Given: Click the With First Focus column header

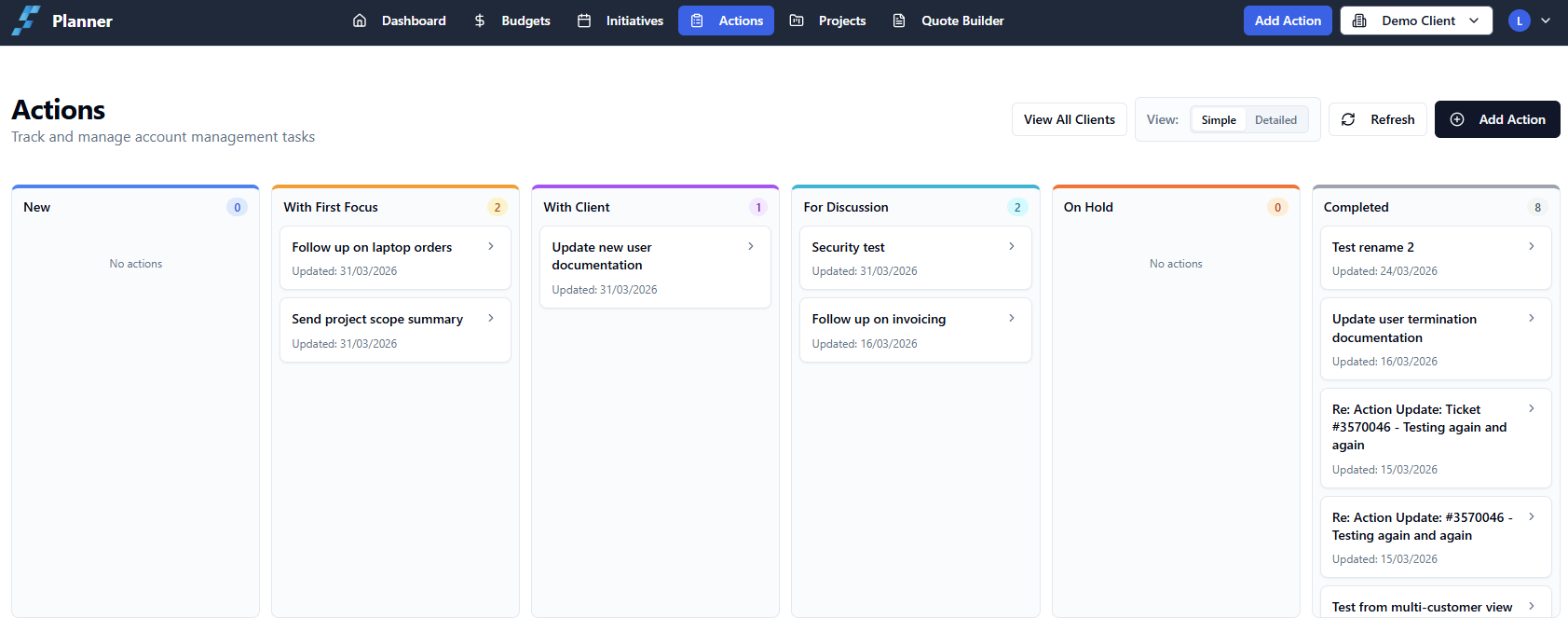Looking at the screenshot, I should click(x=331, y=207).
